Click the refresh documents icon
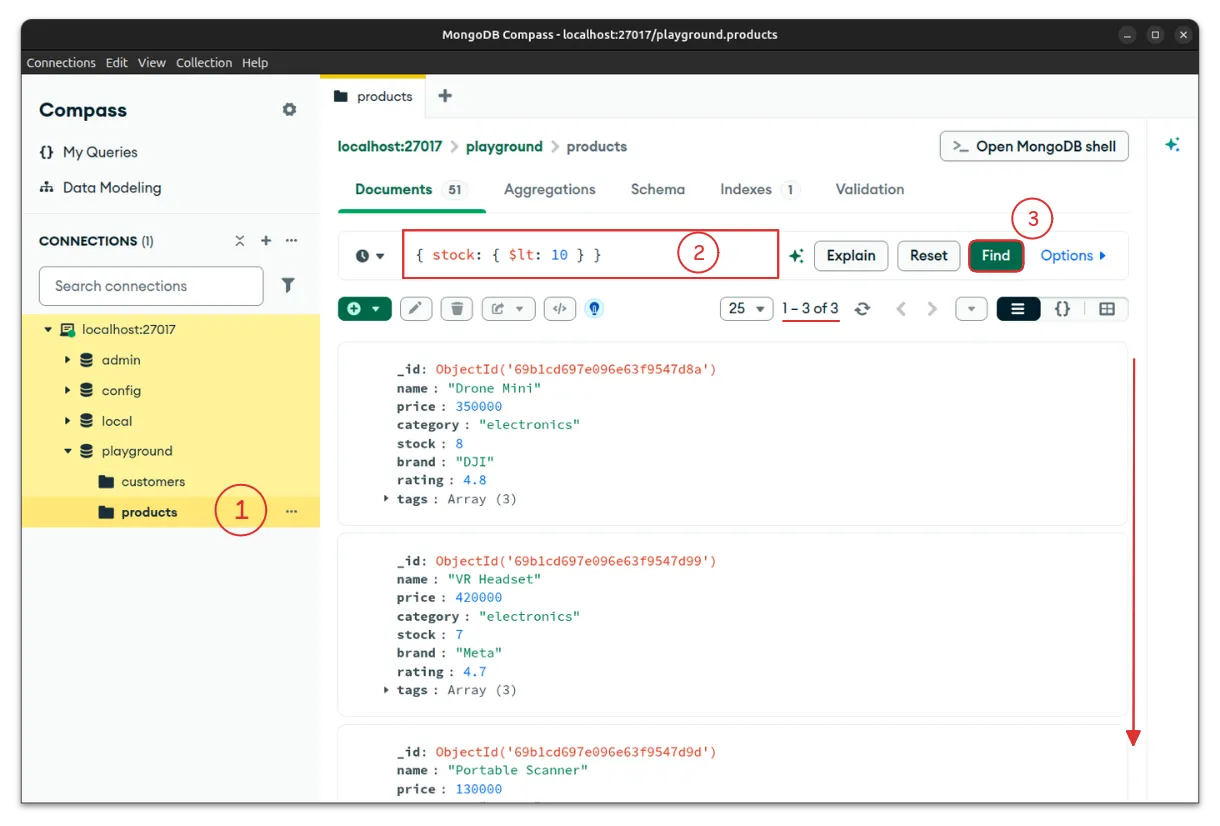The height and width of the screenshot is (826, 1220). pos(862,309)
